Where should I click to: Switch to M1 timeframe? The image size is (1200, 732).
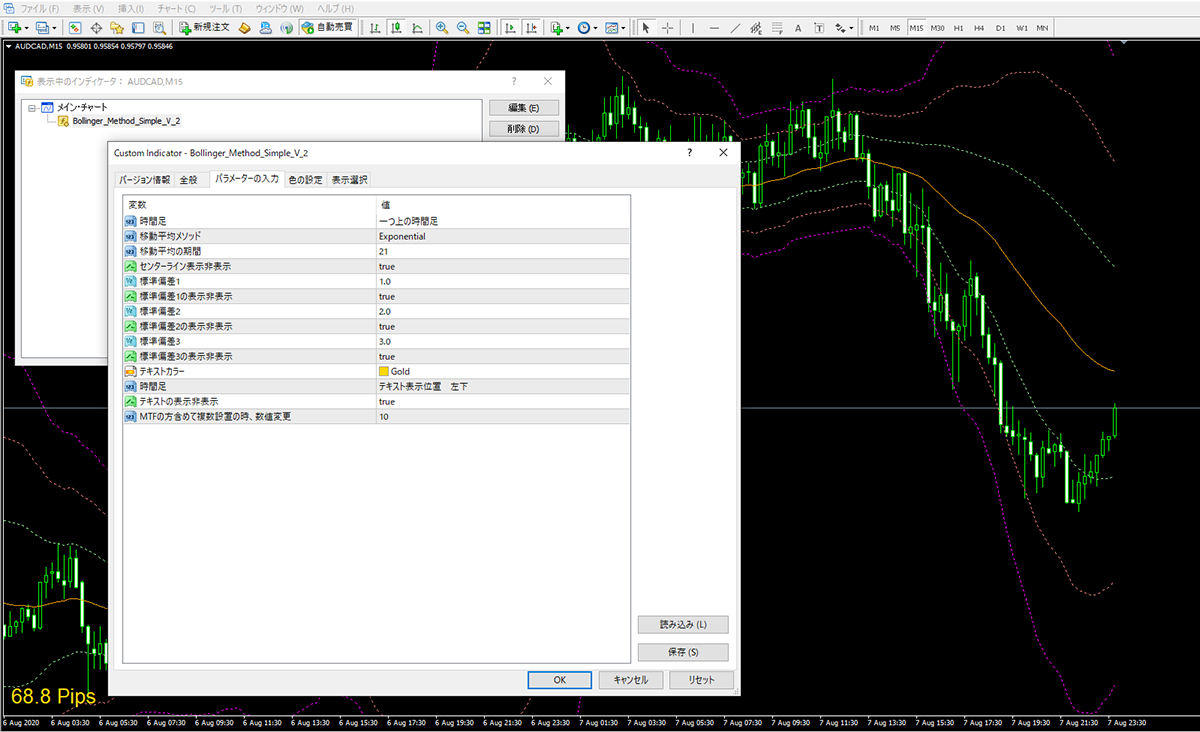pos(874,27)
